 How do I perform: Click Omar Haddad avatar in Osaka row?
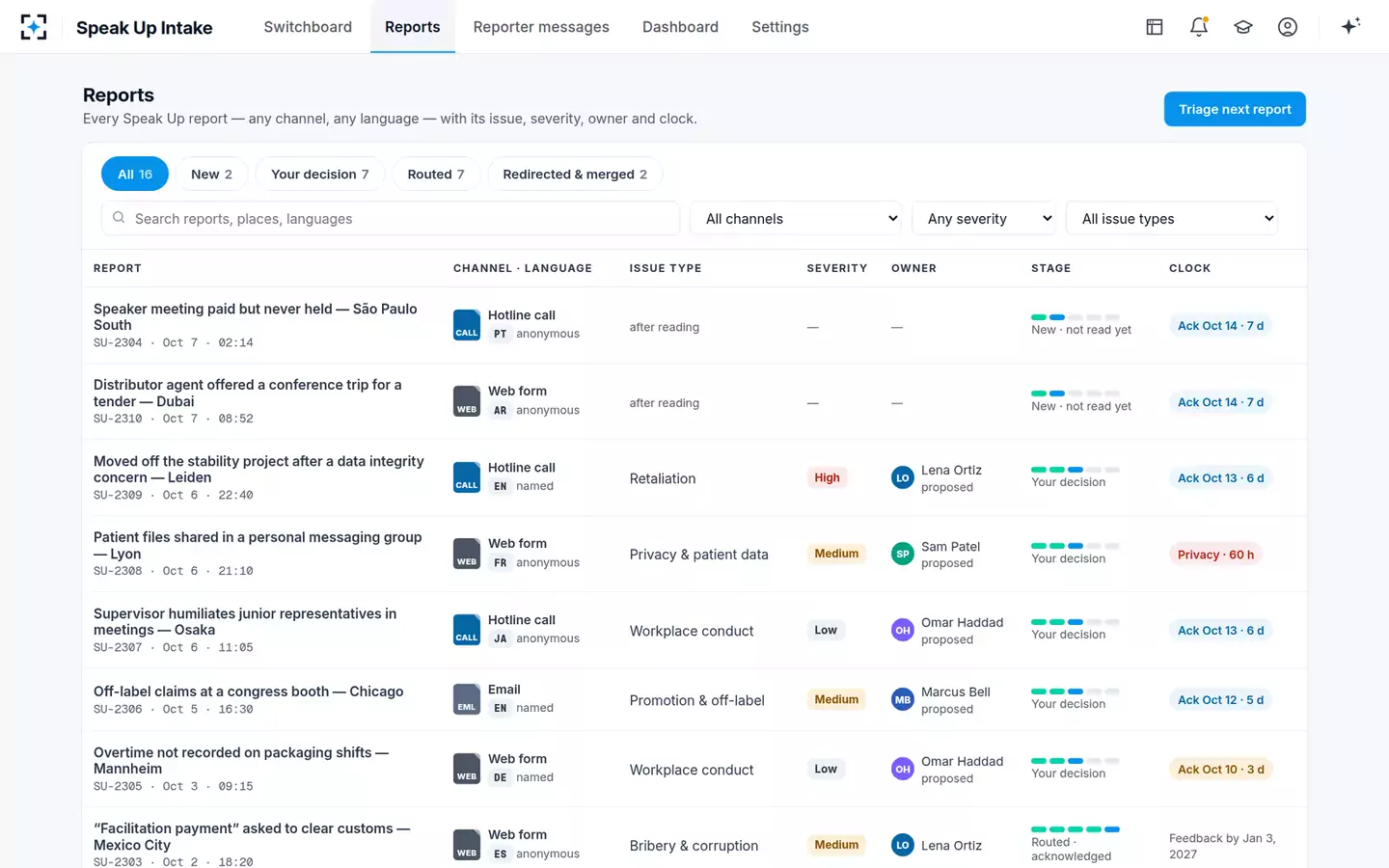tap(903, 630)
